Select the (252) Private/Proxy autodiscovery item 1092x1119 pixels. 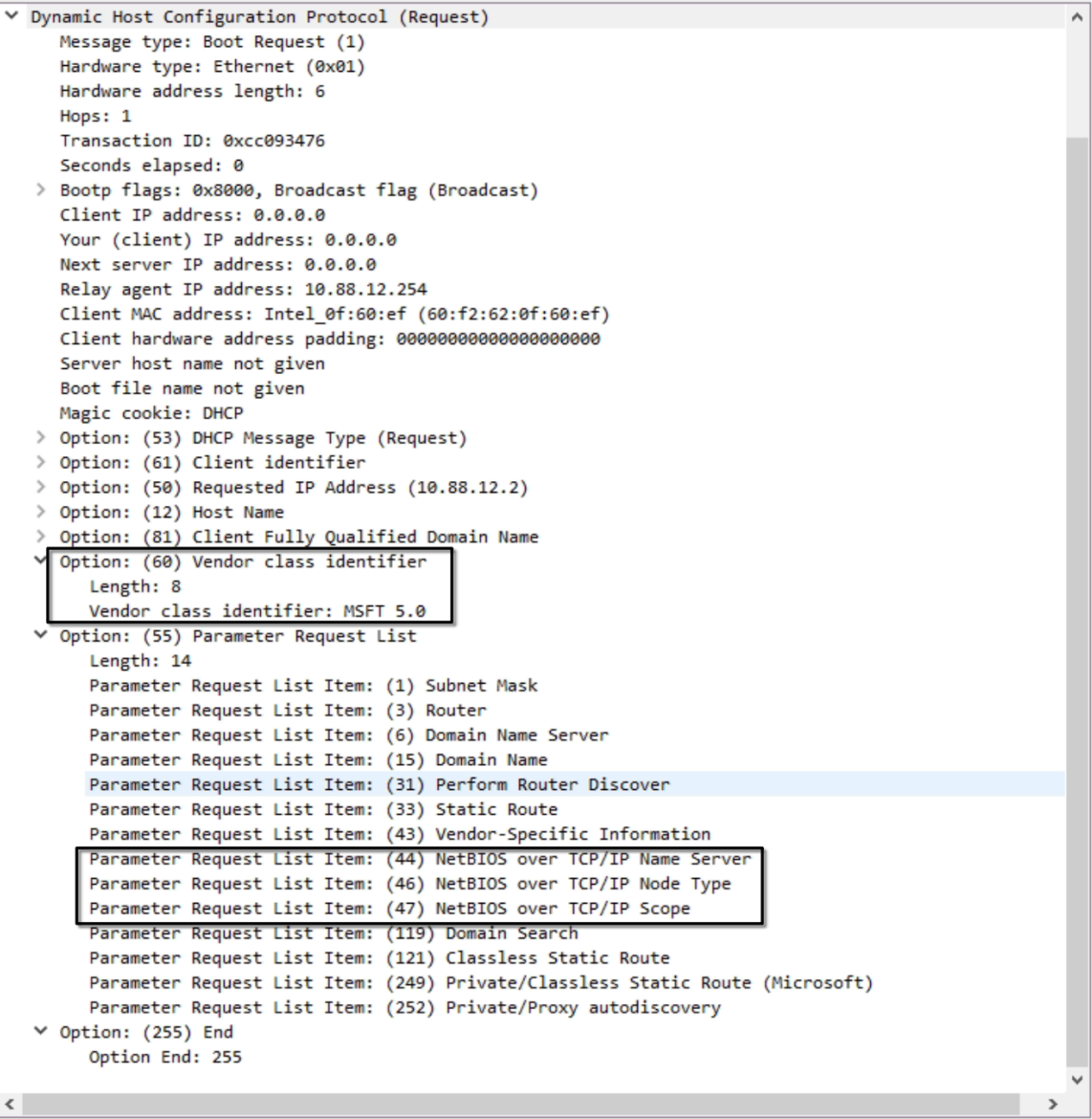(x=405, y=1007)
